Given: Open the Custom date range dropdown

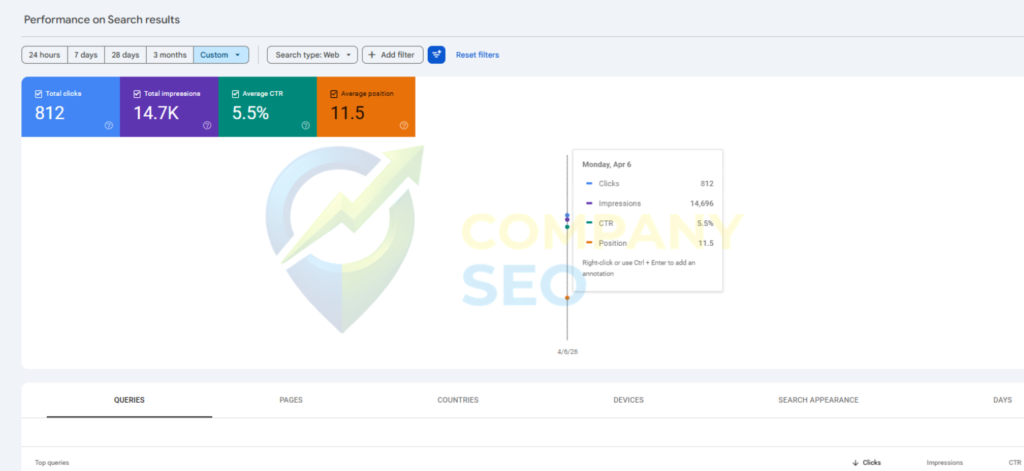Looking at the screenshot, I should pos(221,55).
